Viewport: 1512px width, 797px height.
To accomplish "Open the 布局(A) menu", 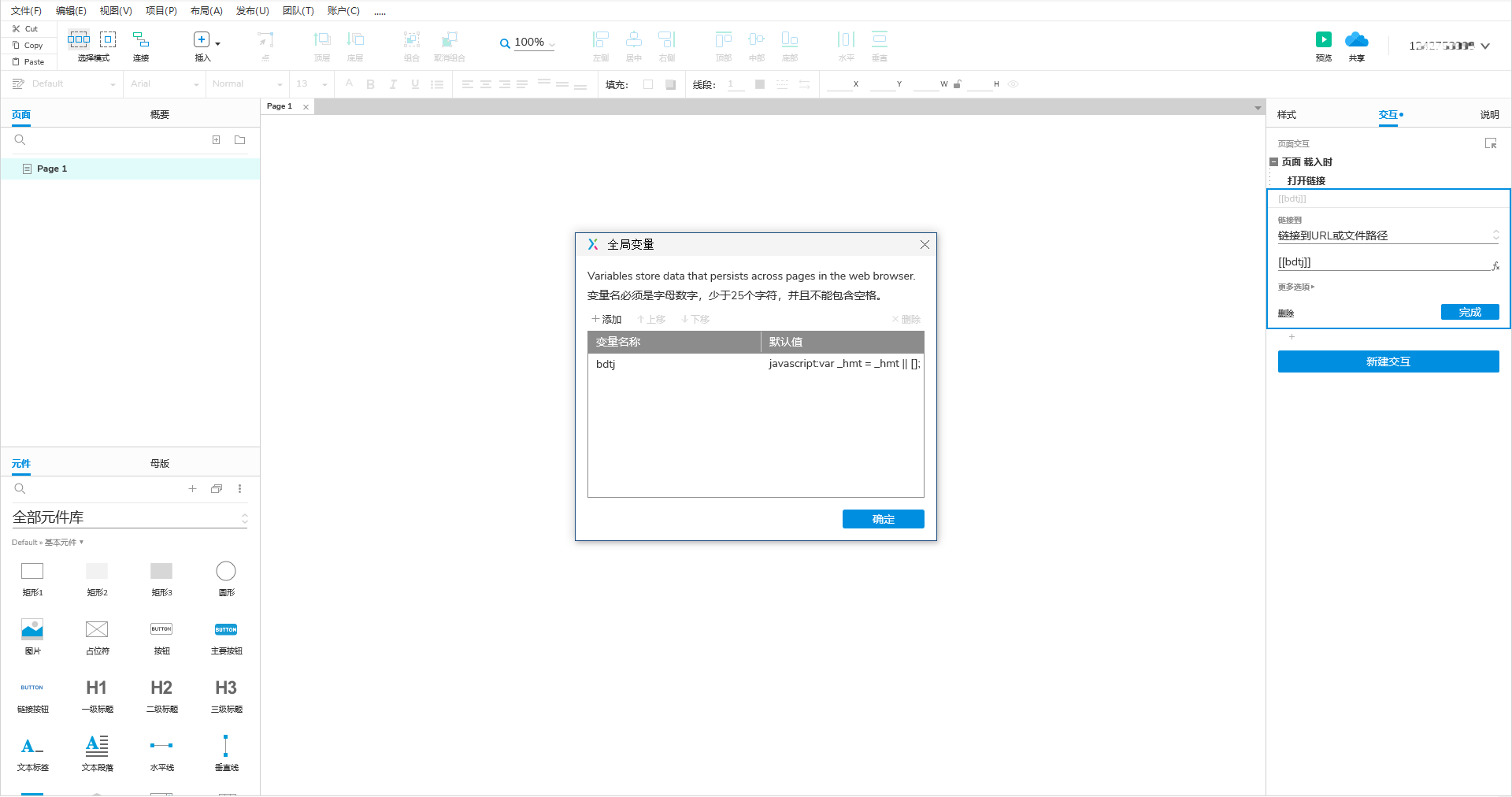I will click(x=206, y=11).
